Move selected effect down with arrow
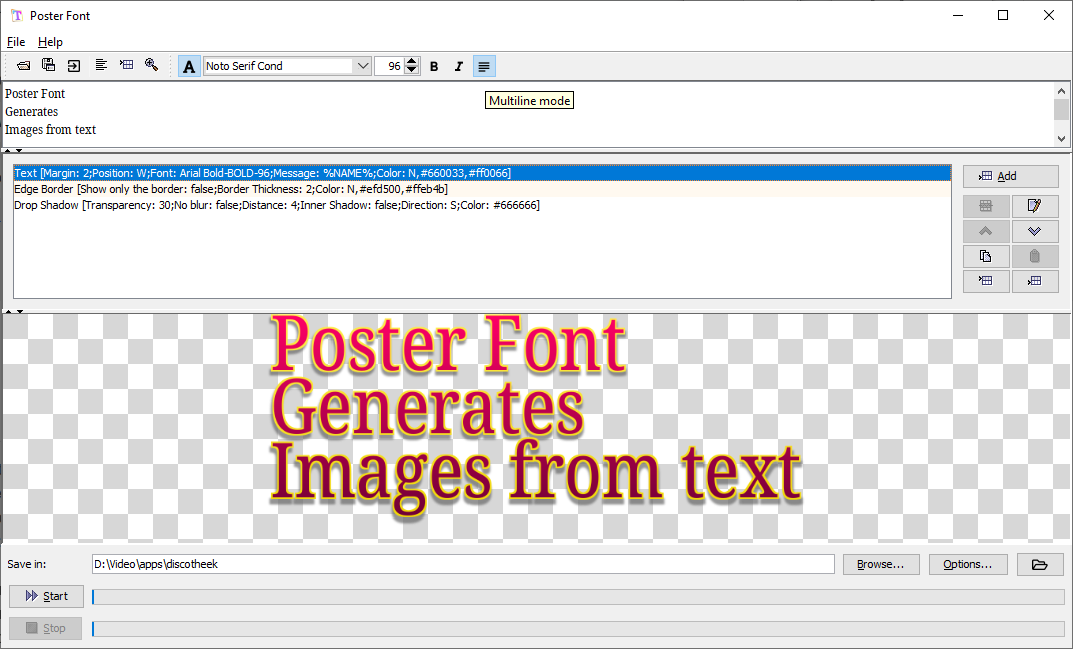The height and width of the screenshot is (649, 1073). tap(1034, 231)
